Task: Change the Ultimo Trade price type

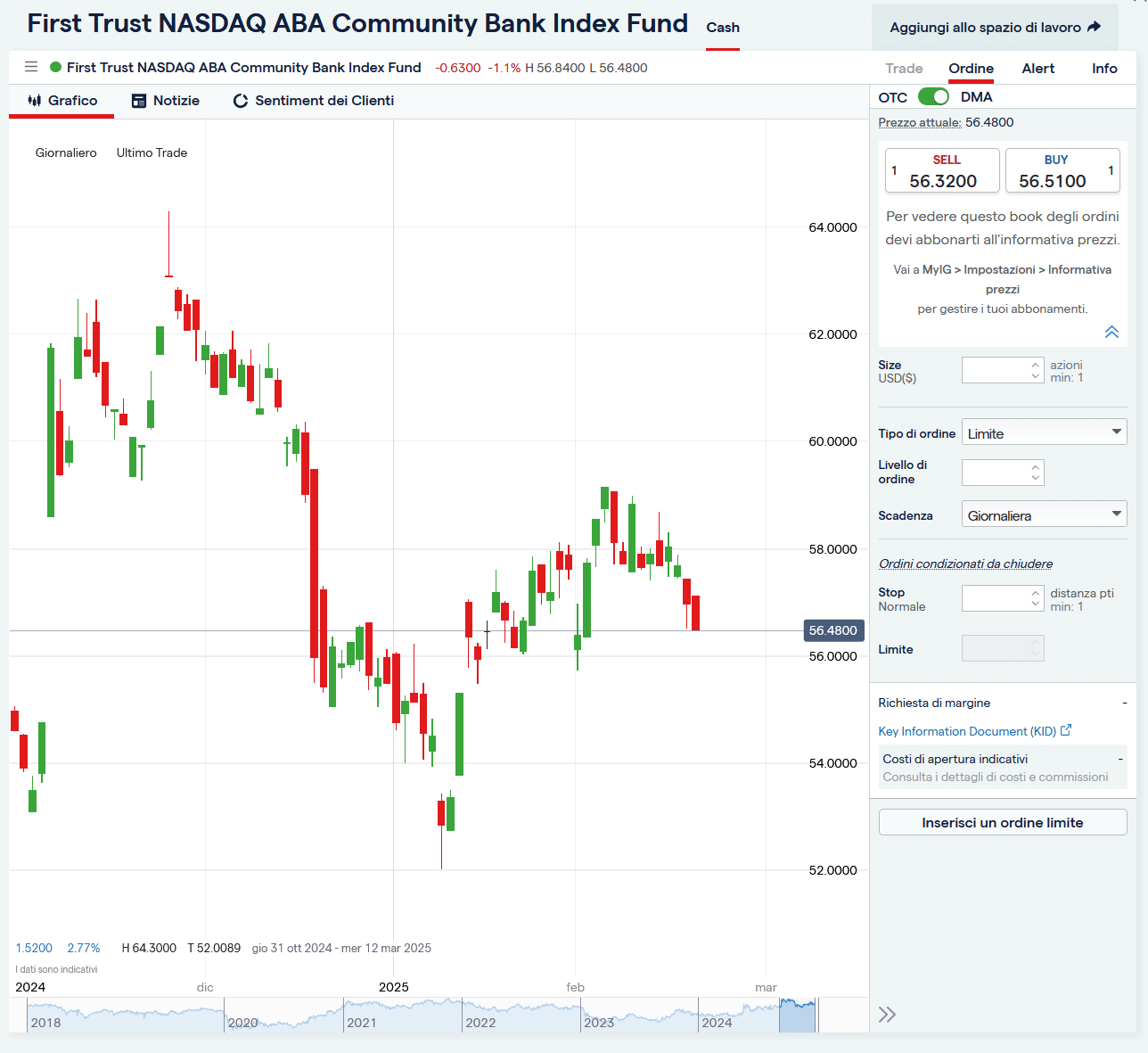Action: (152, 152)
